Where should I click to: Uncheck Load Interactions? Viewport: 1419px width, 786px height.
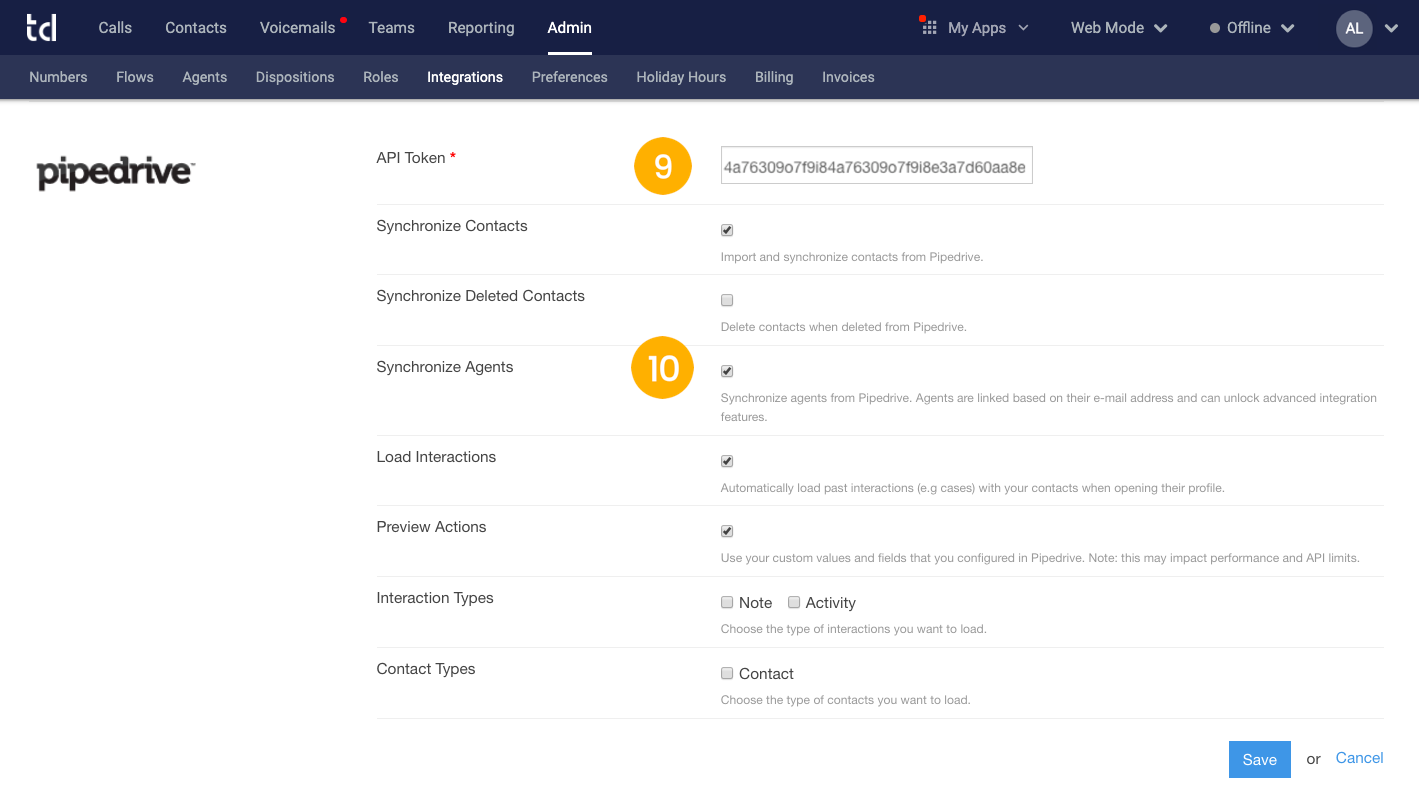pyautogui.click(x=727, y=461)
